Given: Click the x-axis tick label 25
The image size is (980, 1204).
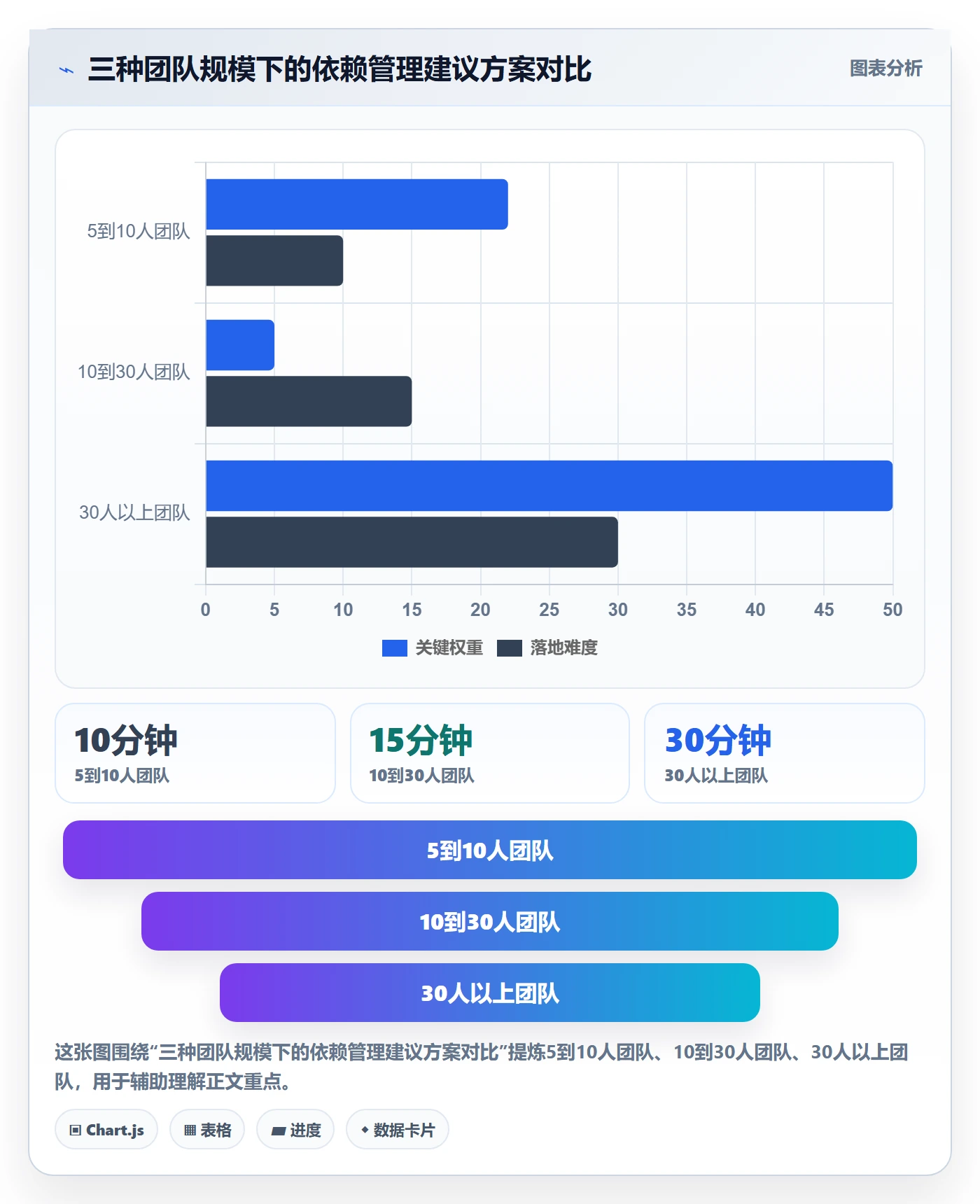Looking at the screenshot, I should [549, 610].
